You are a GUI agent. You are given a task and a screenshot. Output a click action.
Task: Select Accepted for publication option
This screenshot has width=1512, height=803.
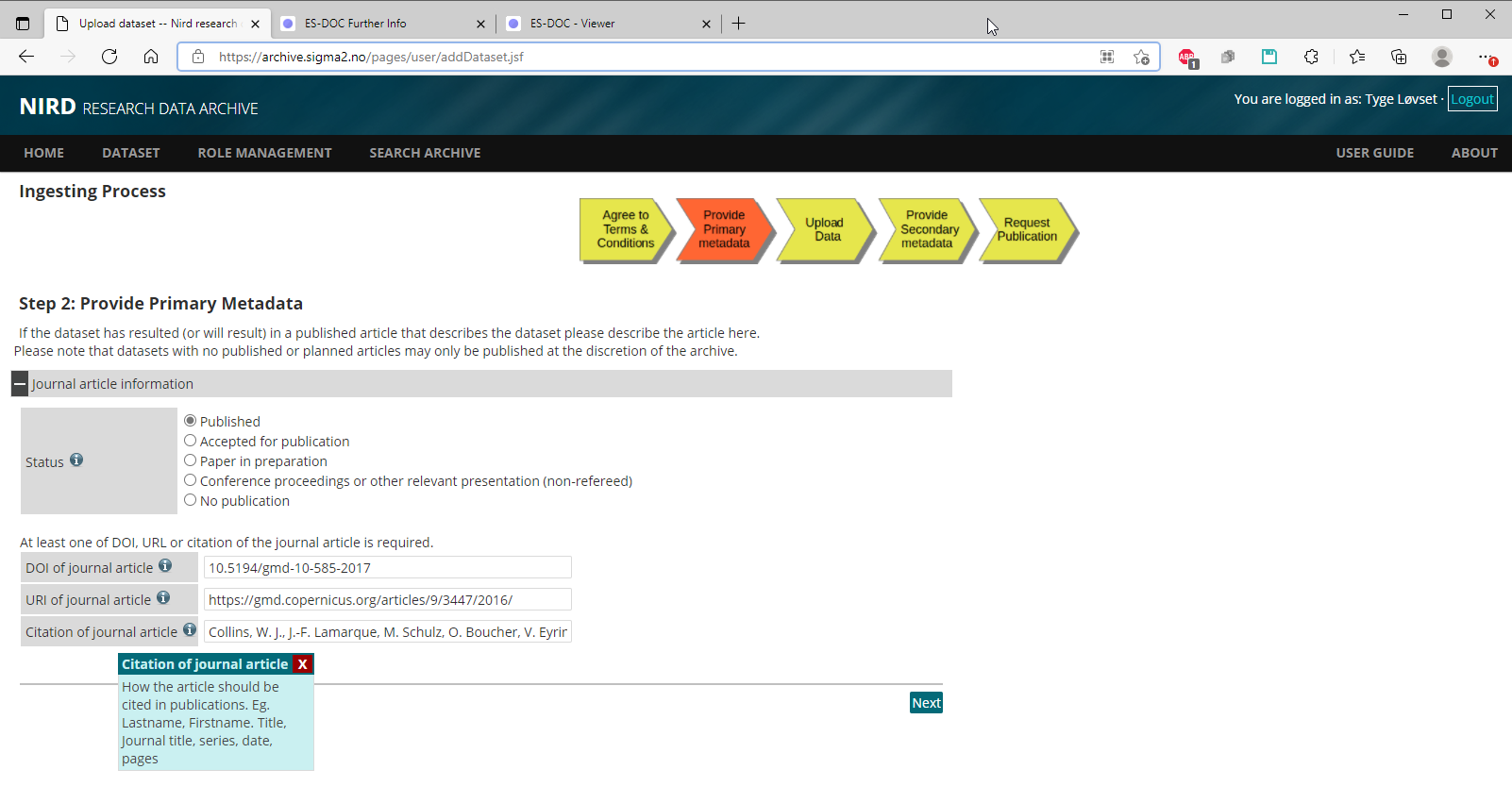coord(191,441)
